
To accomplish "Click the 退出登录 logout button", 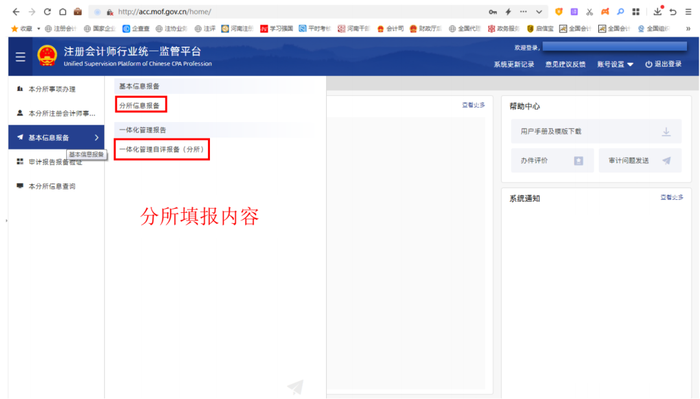I will pyautogui.click(x=663, y=64).
